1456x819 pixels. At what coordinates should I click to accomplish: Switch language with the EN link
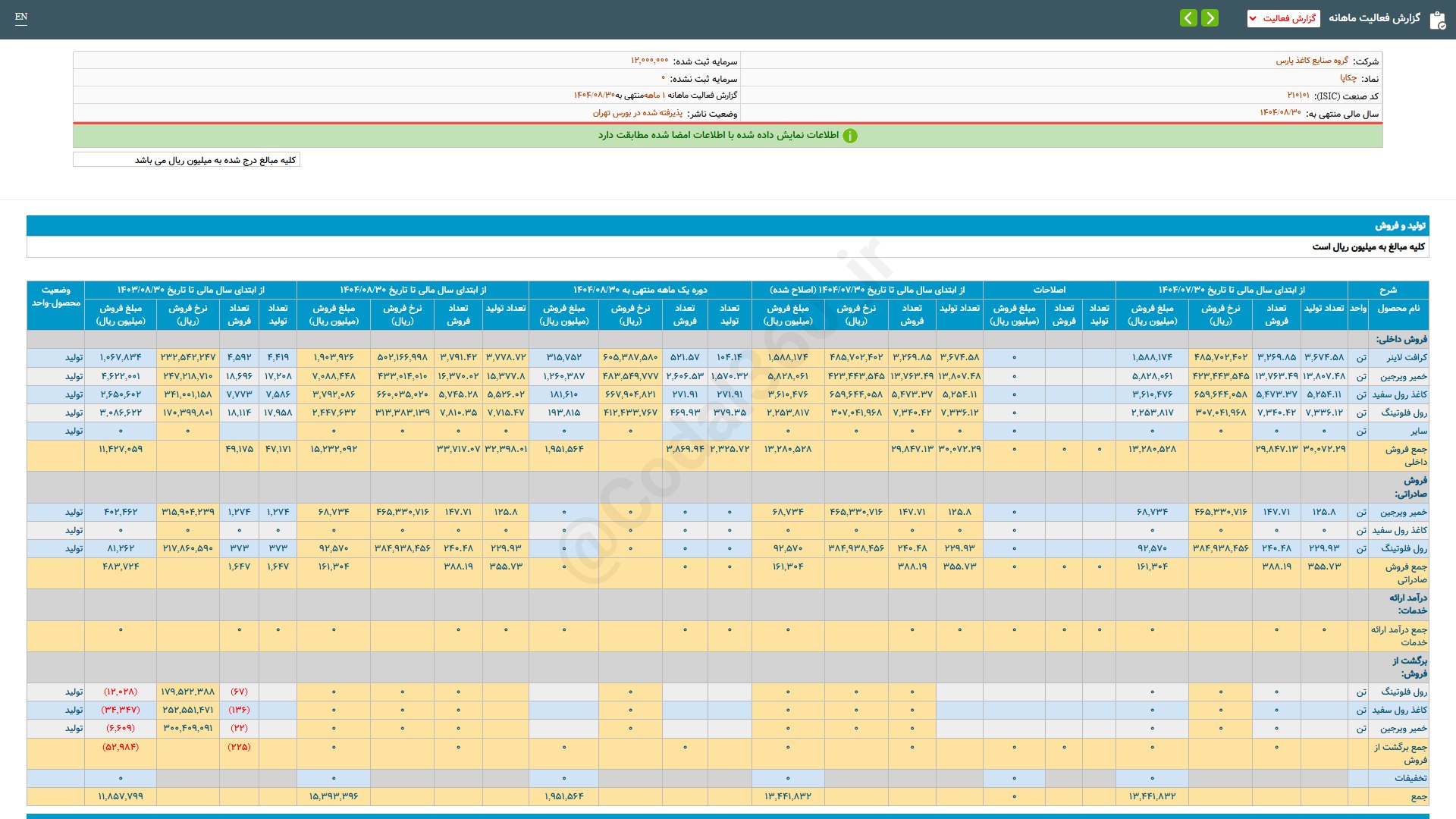21,17
